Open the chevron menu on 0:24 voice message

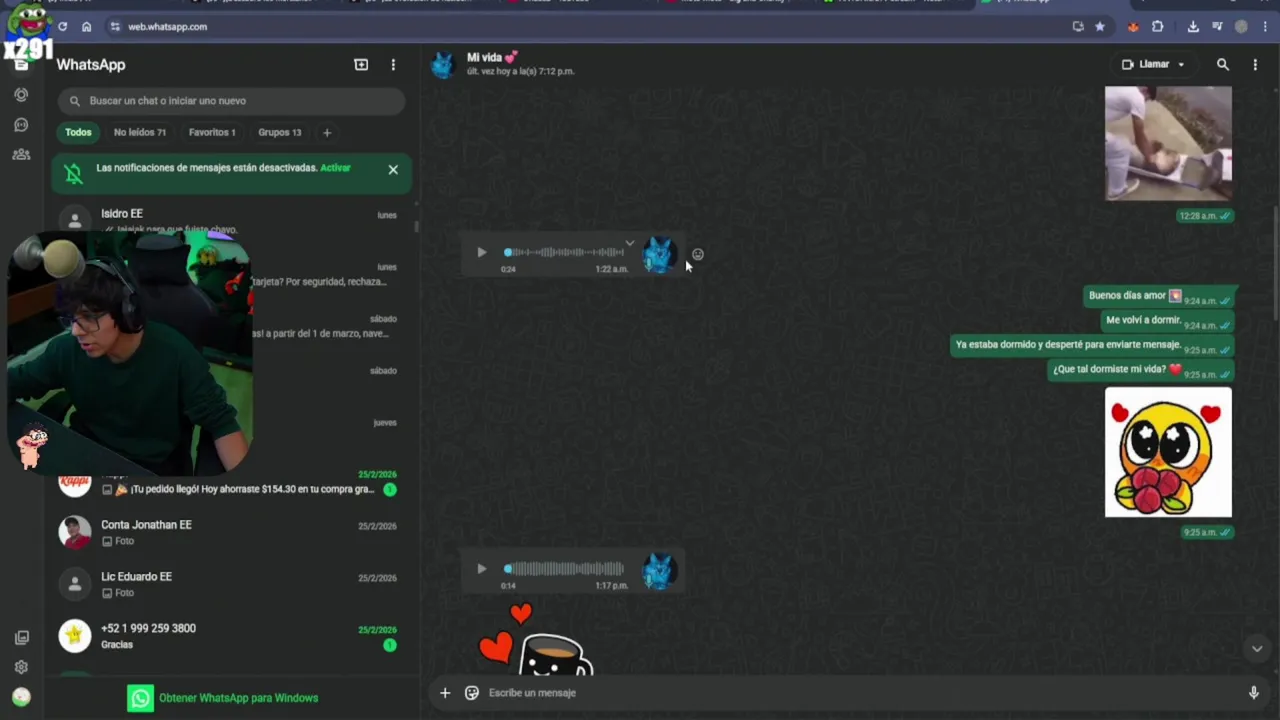click(629, 243)
